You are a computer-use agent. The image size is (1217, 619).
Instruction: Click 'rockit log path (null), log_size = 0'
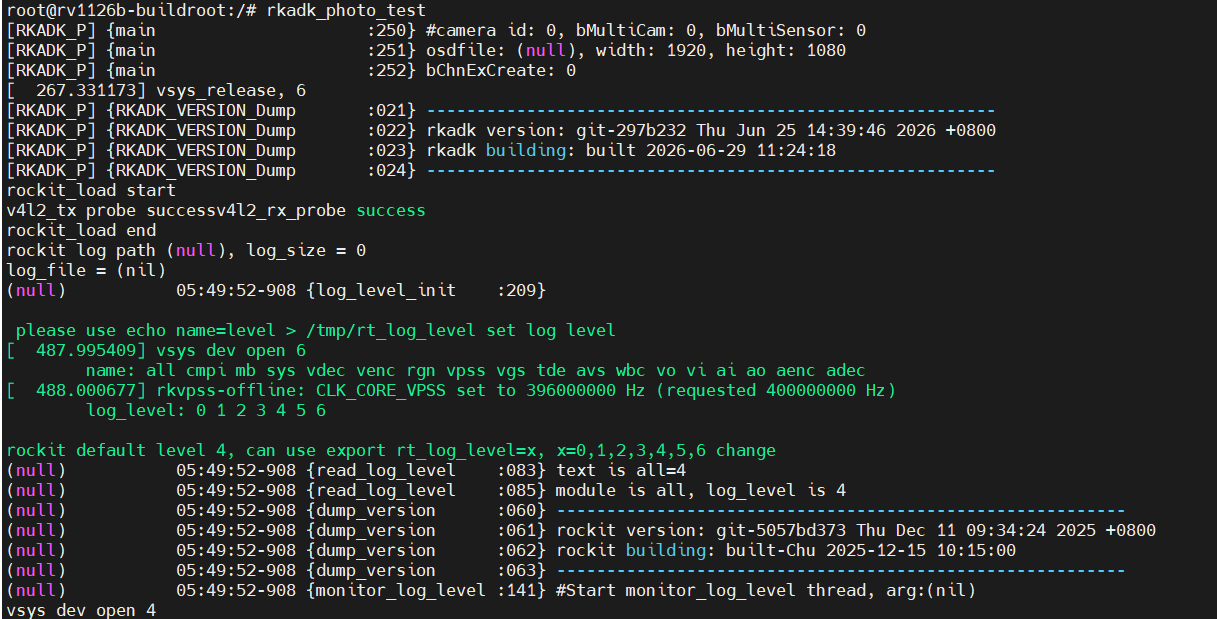186,250
